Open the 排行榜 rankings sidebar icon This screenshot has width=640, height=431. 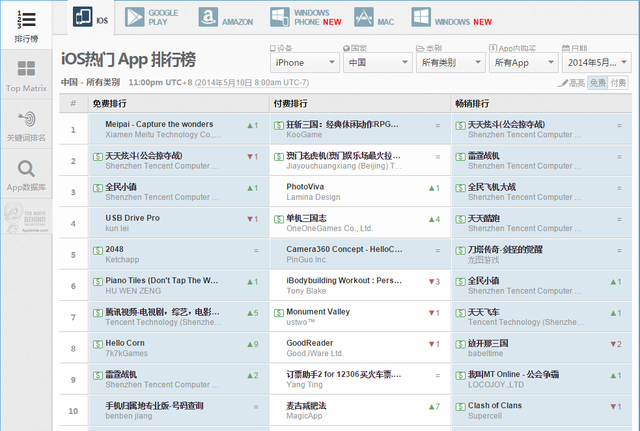26,26
